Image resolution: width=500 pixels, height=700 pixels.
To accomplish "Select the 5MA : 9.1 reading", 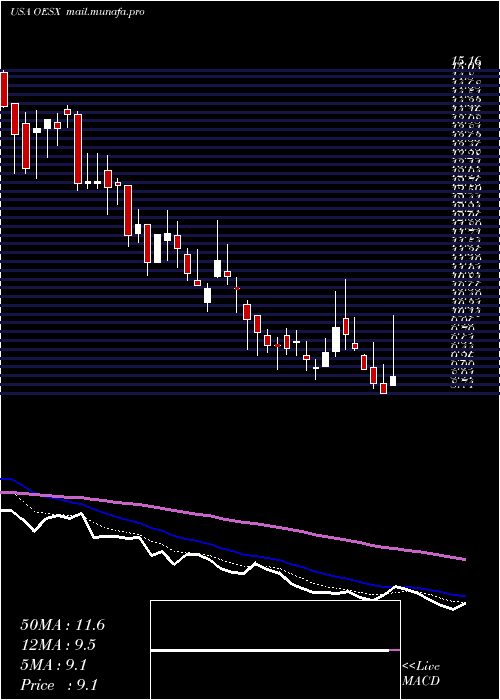I will [54, 665].
